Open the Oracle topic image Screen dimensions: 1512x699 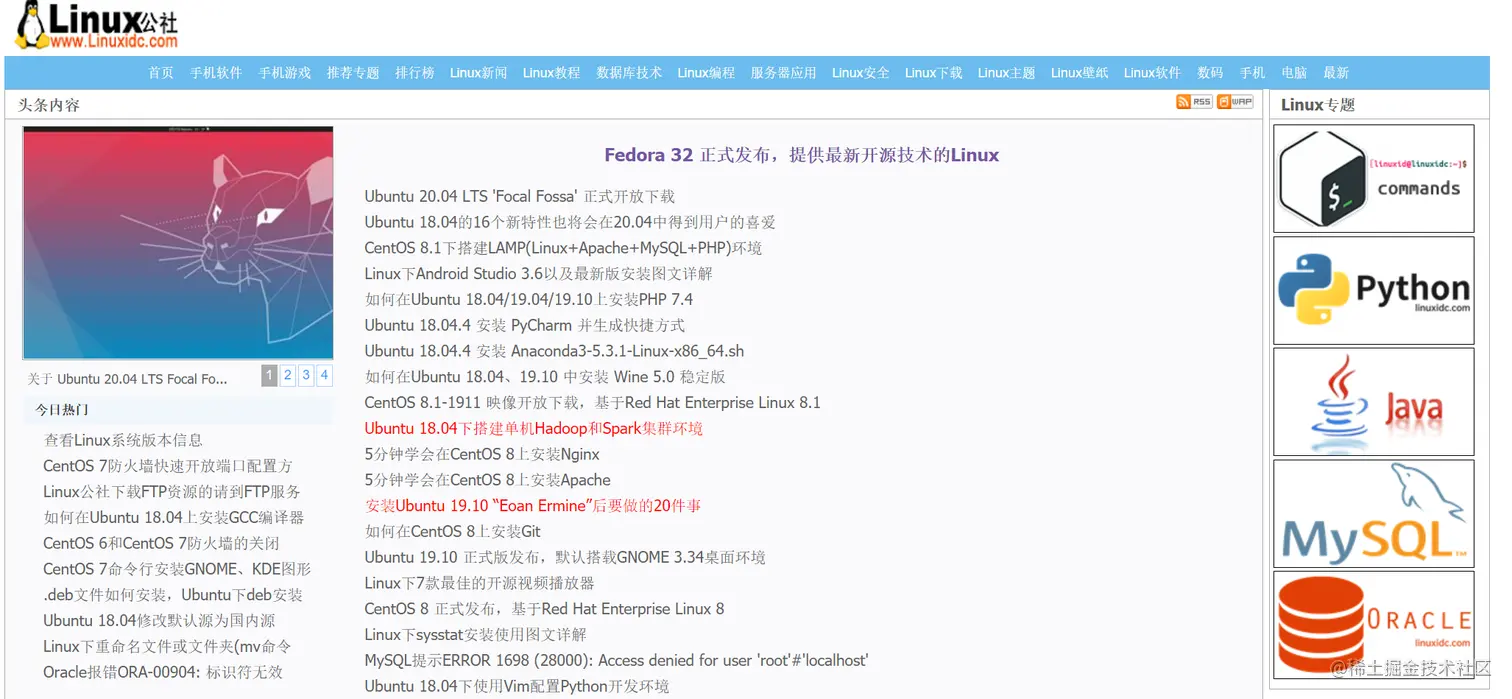click(1374, 625)
